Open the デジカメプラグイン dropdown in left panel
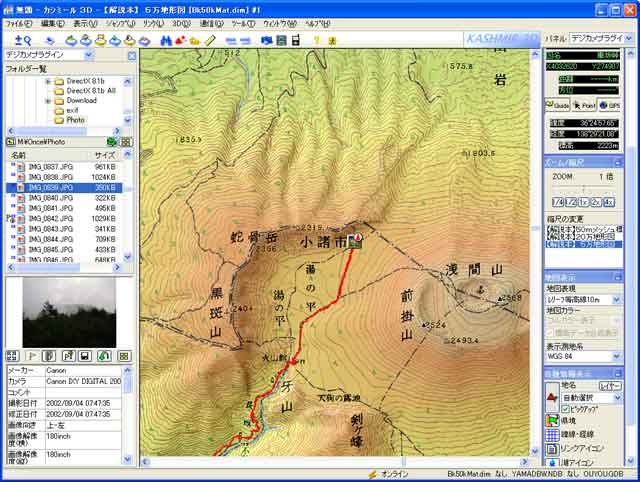The width and height of the screenshot is (640, 482). tap(126, 55)
